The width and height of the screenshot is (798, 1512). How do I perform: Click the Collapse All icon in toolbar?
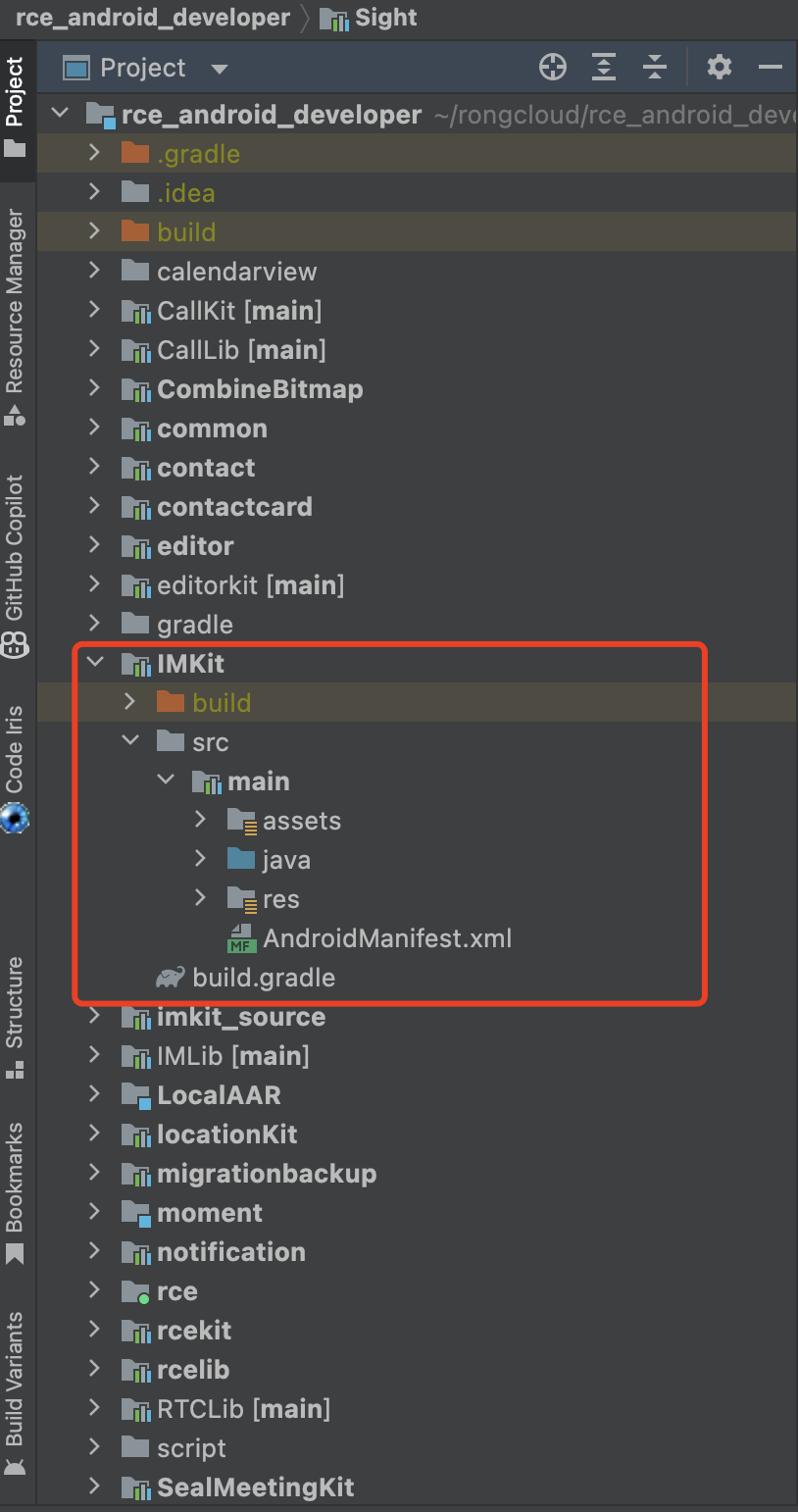coord(655,68)
